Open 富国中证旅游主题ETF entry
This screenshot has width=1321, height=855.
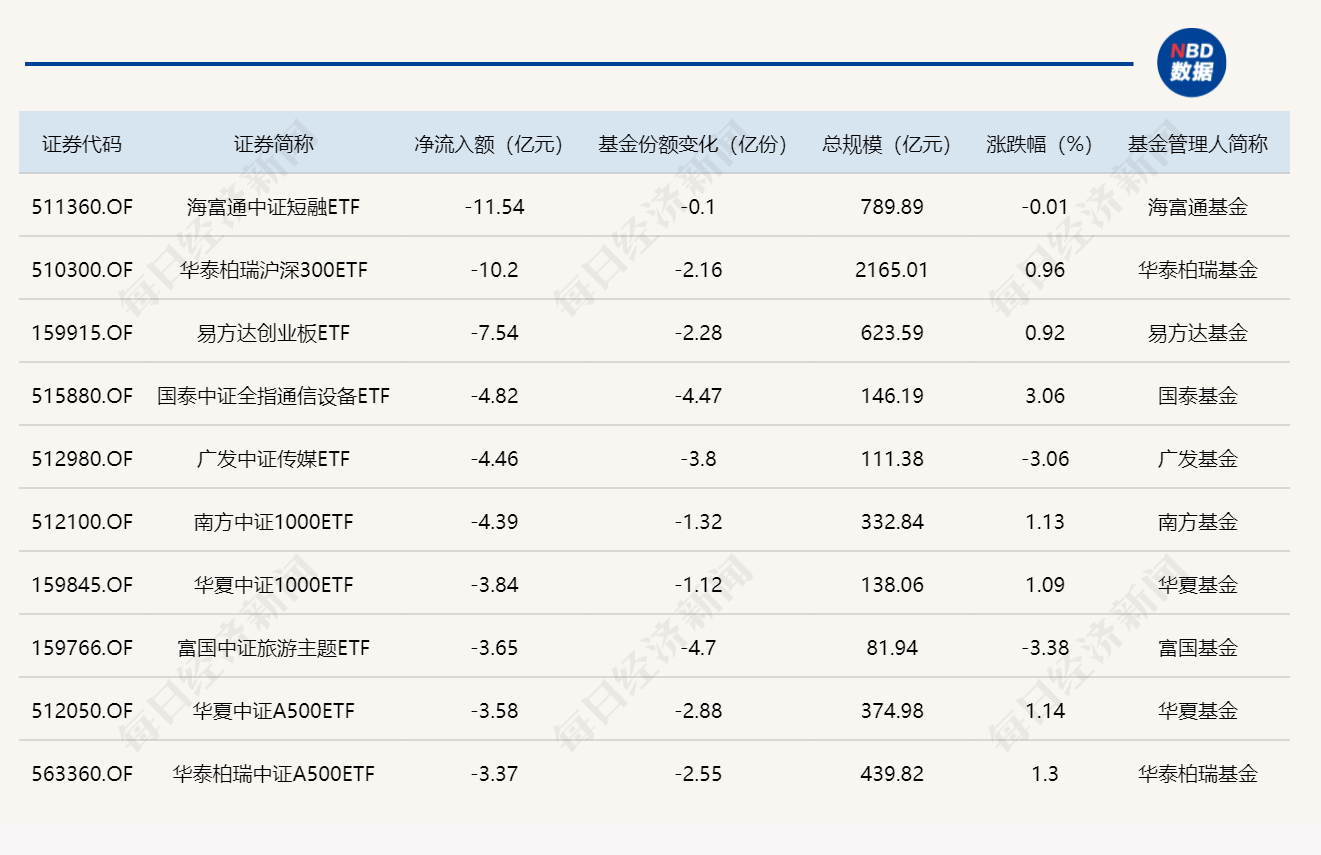[x=273, y=648]
